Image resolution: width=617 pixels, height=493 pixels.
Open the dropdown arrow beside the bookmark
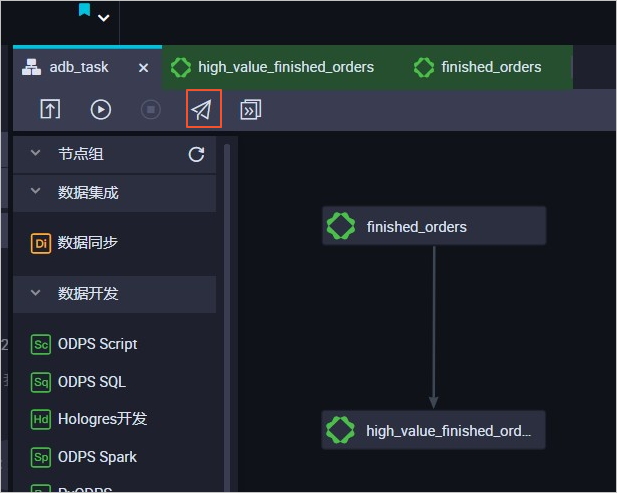tap(103, 18)
